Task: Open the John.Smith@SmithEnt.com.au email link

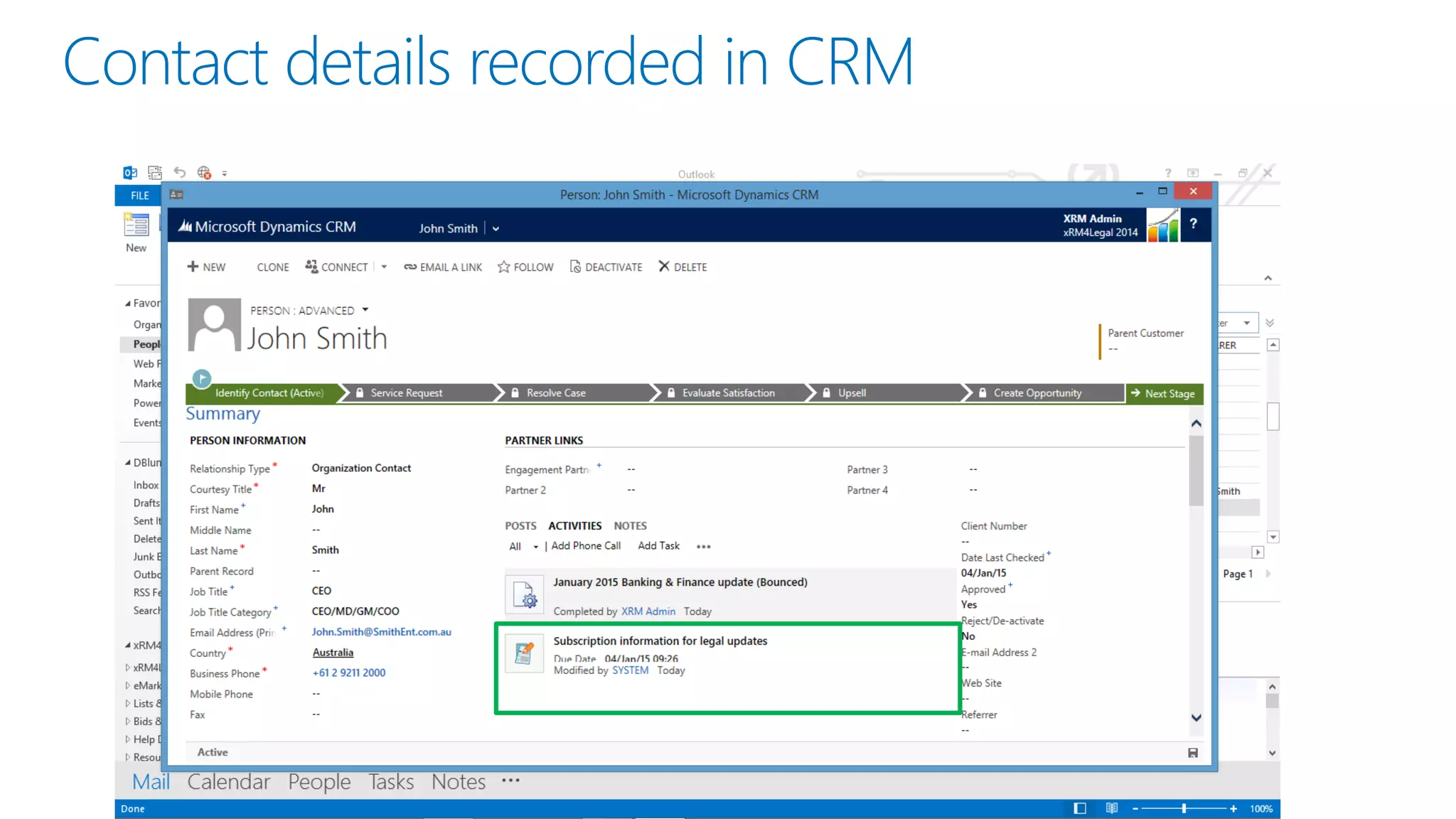Action: tap(381, 632)
